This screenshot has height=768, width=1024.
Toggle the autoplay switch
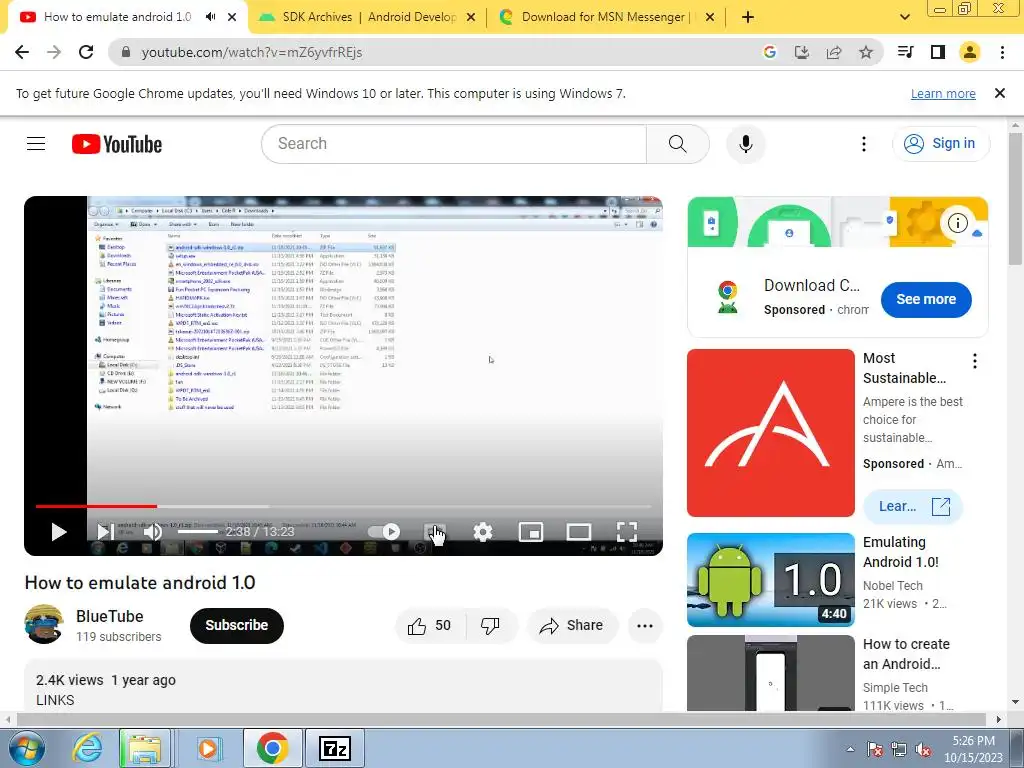(384, 532)
